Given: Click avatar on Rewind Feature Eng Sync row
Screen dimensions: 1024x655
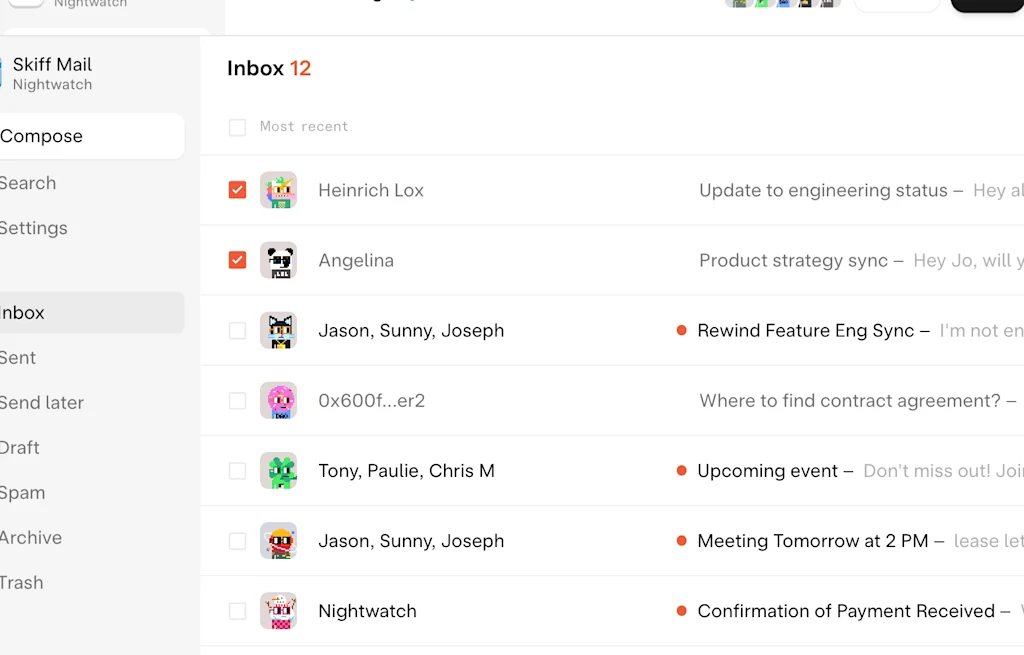Looking at the screenshot, I should [278, 330].
